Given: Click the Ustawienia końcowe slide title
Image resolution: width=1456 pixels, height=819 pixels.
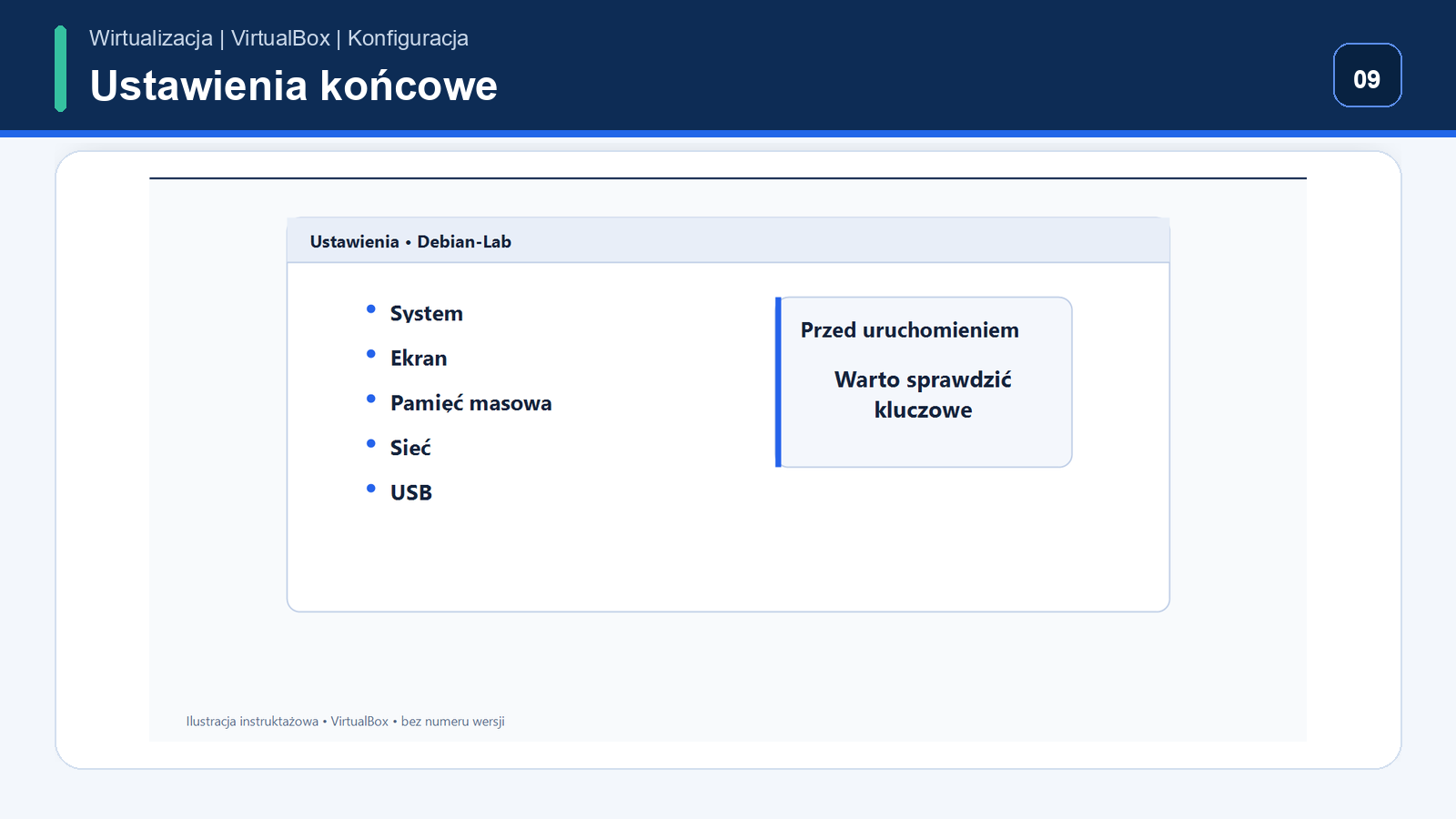Looking at the screenshot, I should [293, 86].
